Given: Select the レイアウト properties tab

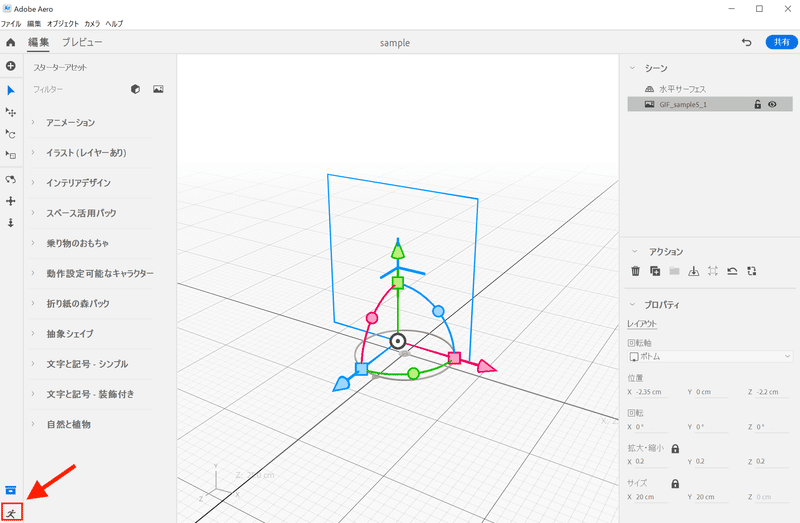Looking at the screenshot, I should 642,323.
